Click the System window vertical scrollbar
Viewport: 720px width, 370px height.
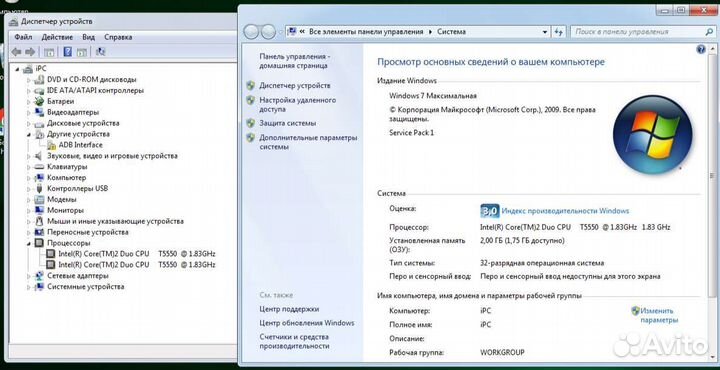point(713,201)
